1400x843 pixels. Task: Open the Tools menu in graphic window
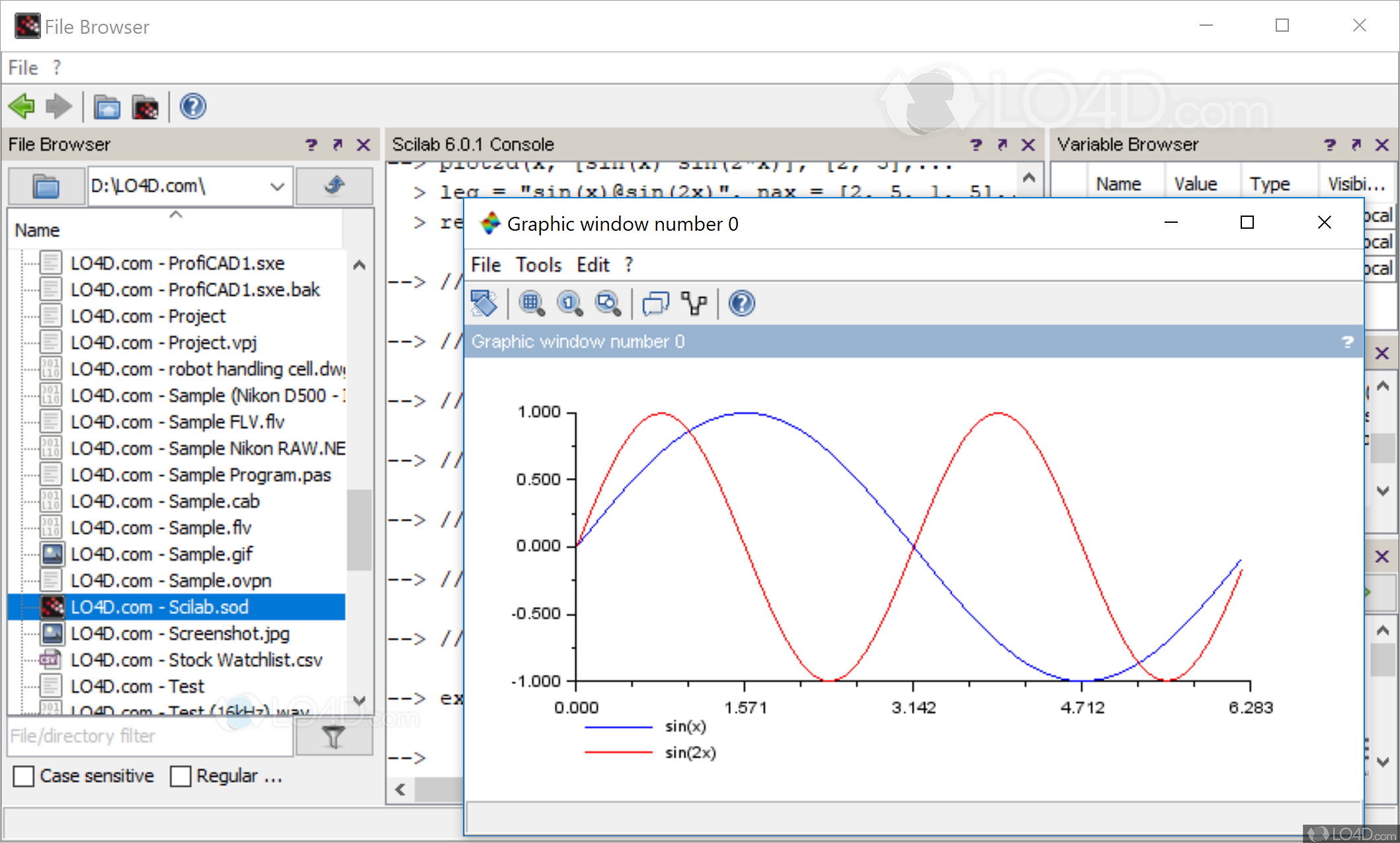(x=540, y=264)
